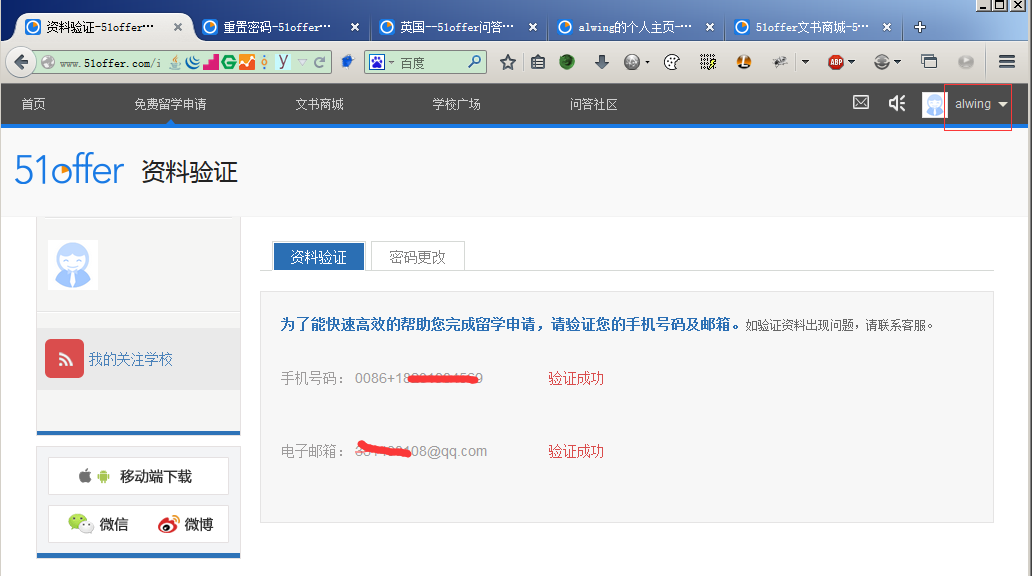
Task: Close the alwing的个人主页 tab
Action: pyautogui.click(x=710, y=27)
